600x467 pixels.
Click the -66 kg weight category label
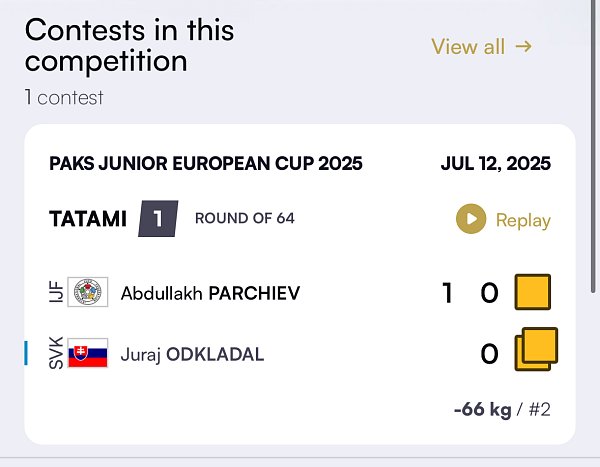tap(483, 409)
